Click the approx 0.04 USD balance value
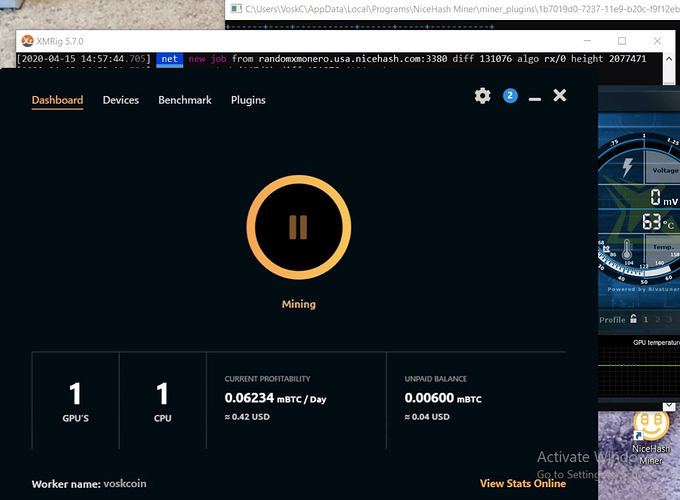Viewport: 680px width, 500px height. tap(427, 417)
